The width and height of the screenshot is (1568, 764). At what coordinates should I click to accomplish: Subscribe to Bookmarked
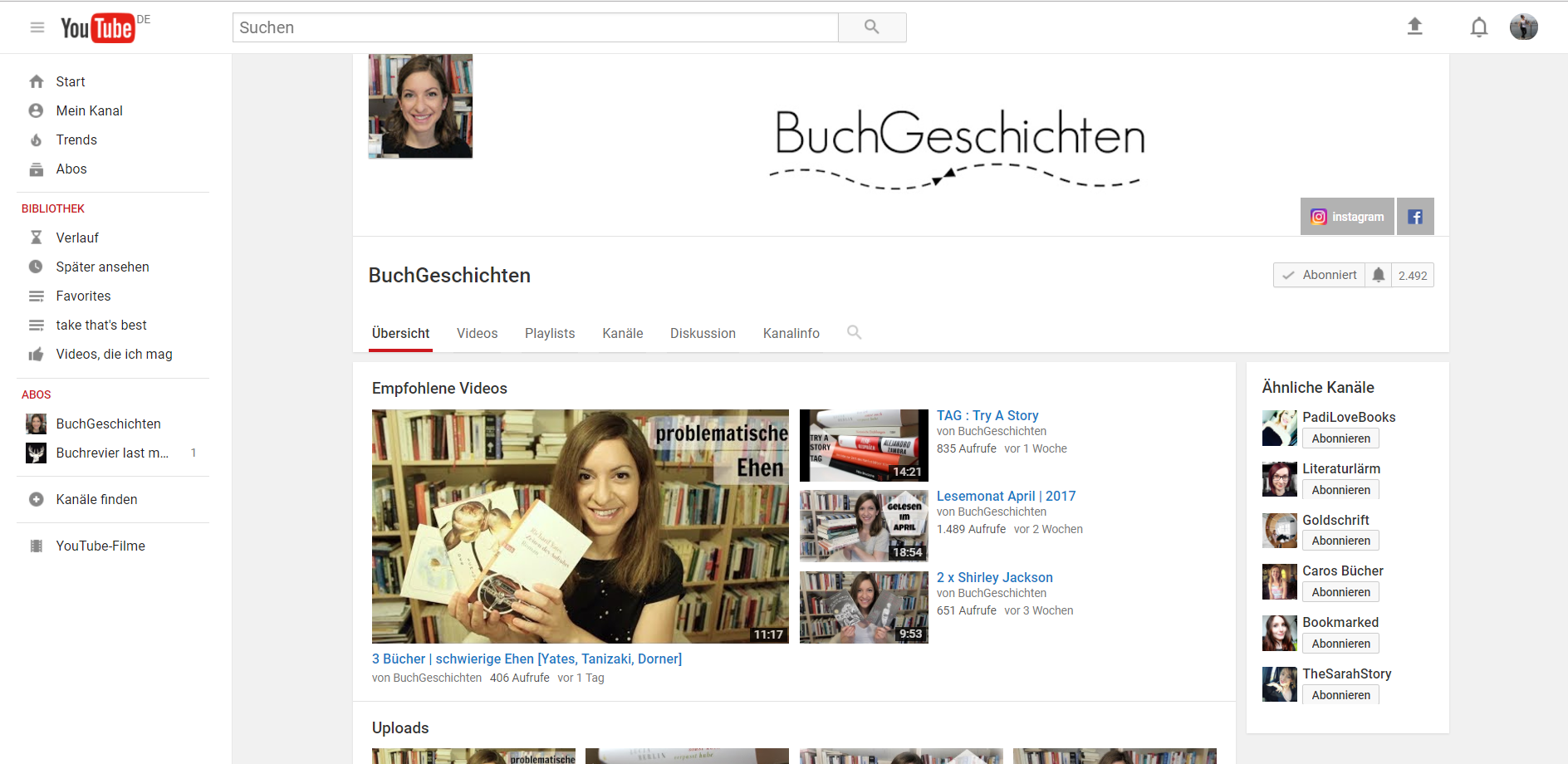point(1340,644)
